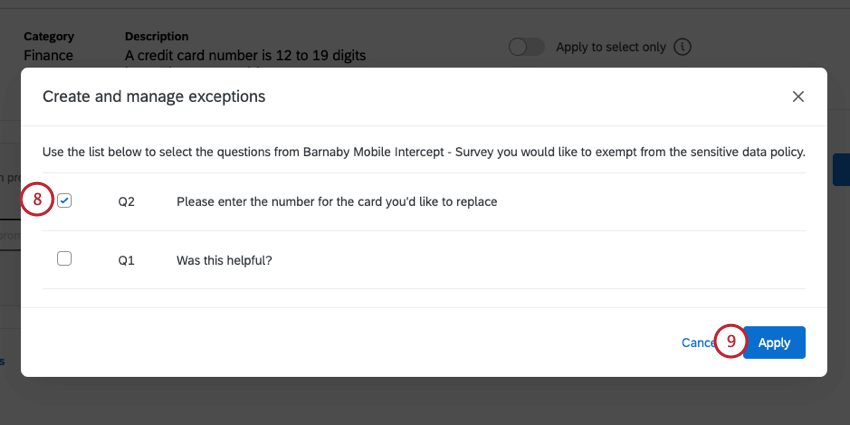Click the info icon beside Apply to select only

[x=683, y=47]
